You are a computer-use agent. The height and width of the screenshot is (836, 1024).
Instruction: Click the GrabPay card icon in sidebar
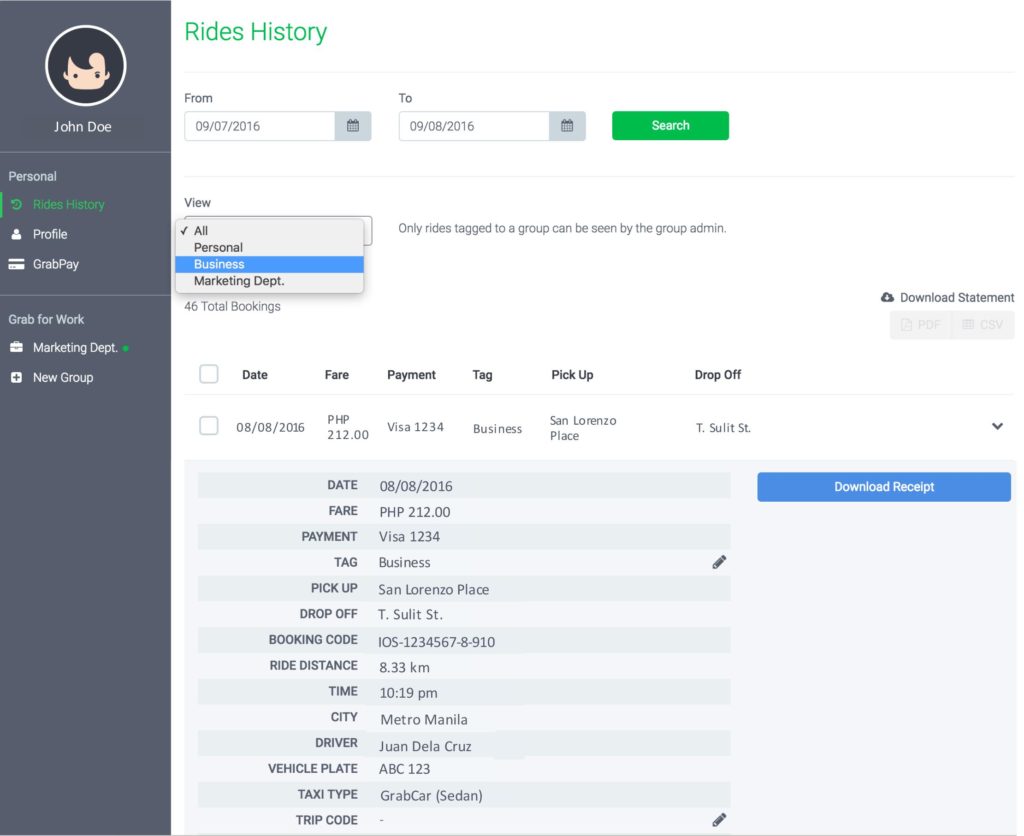tap(16, 265)
